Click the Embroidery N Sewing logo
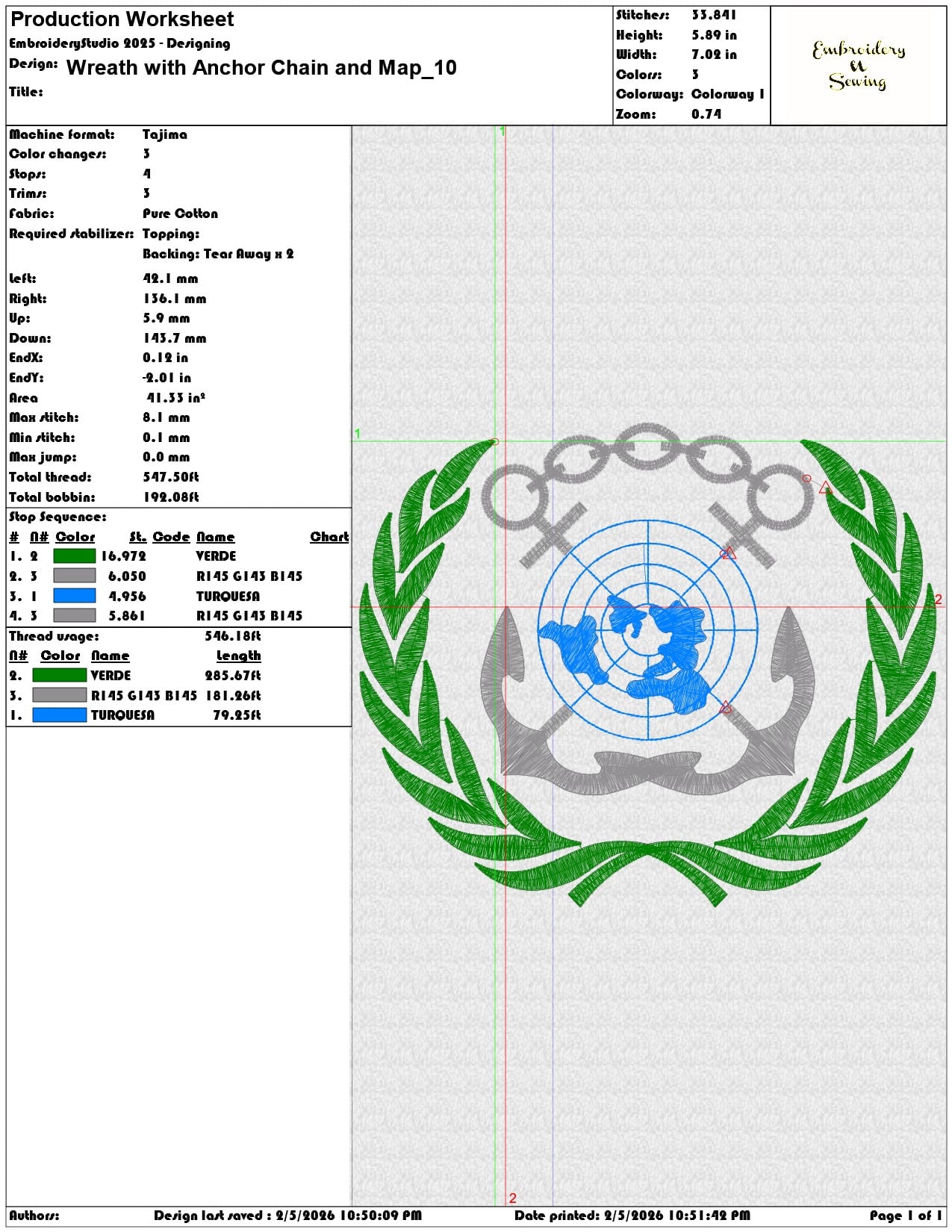Screen dimensions: 952x1232 859,66
